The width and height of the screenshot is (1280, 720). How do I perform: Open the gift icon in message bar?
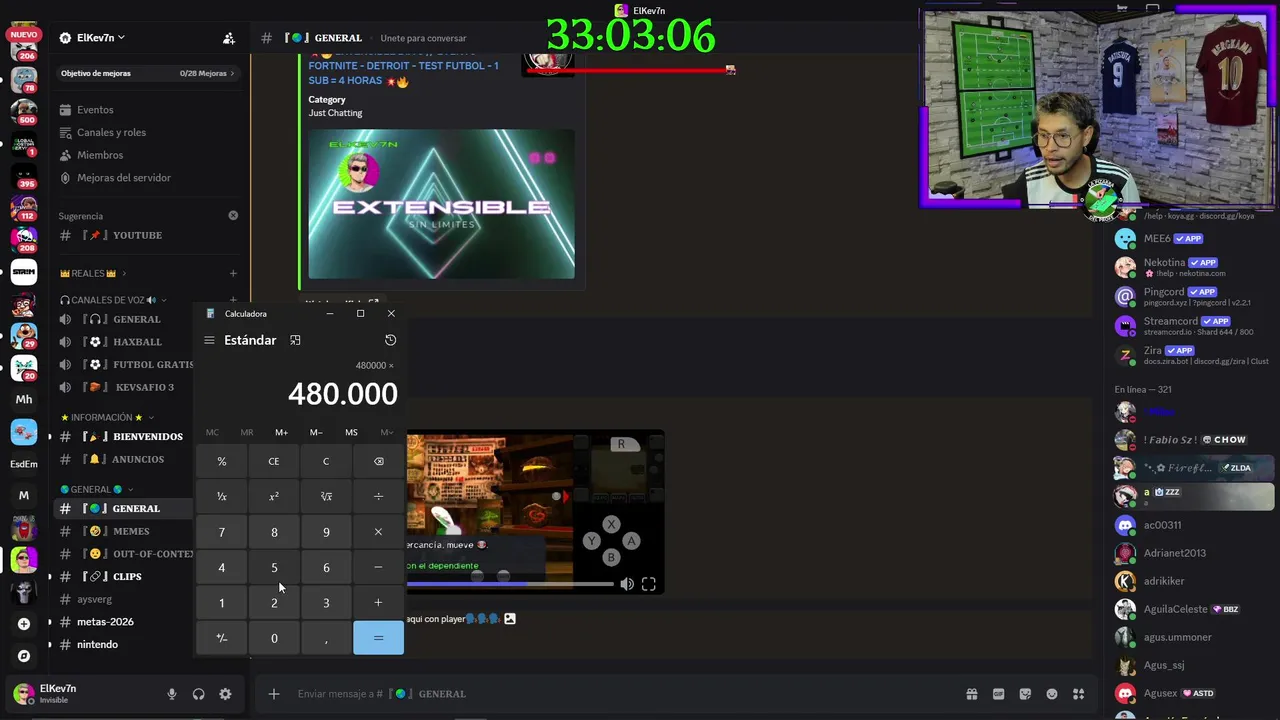[x=971, y=694]
